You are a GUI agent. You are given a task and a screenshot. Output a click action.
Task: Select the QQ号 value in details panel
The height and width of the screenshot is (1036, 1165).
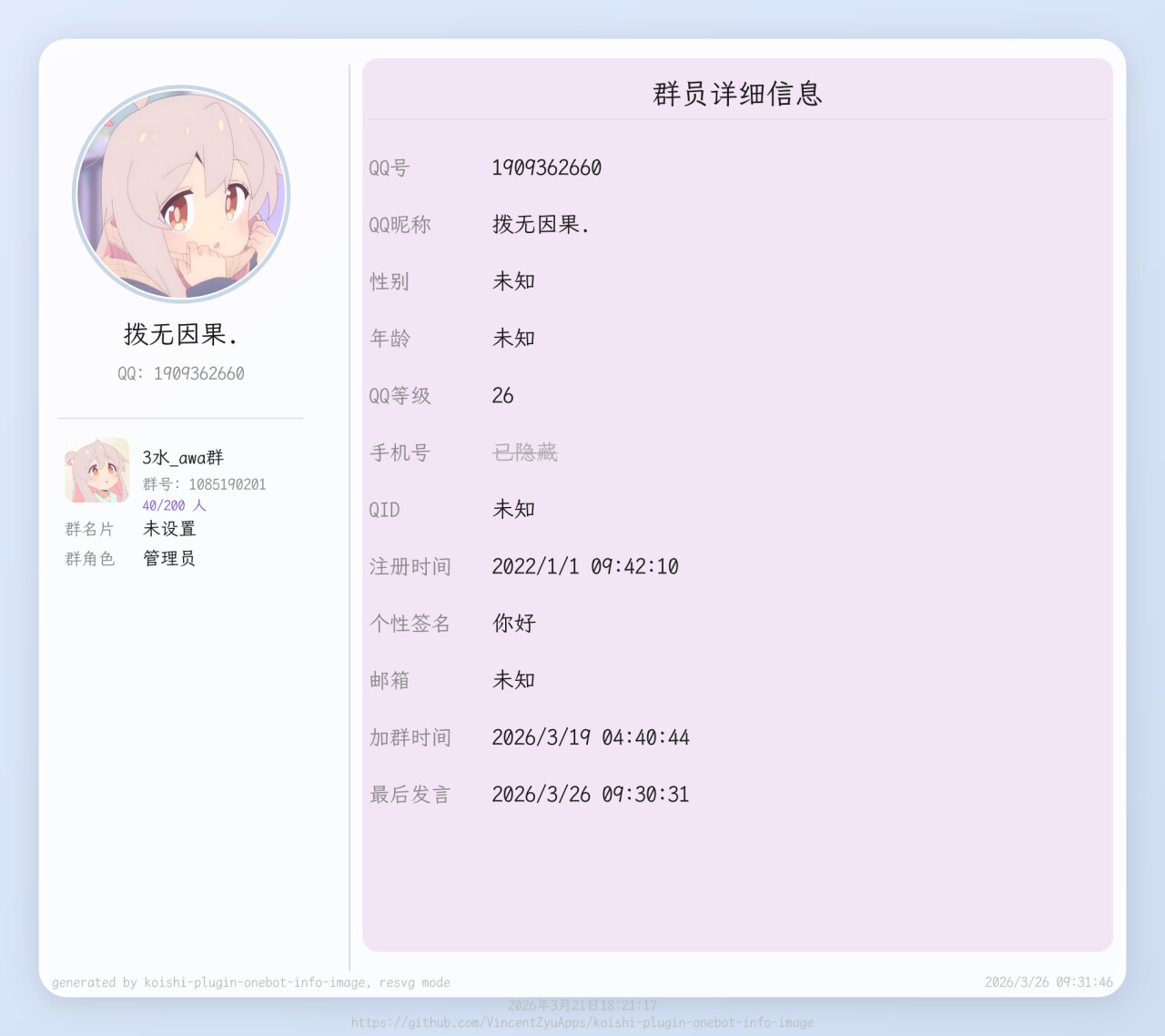coord(546,168)
